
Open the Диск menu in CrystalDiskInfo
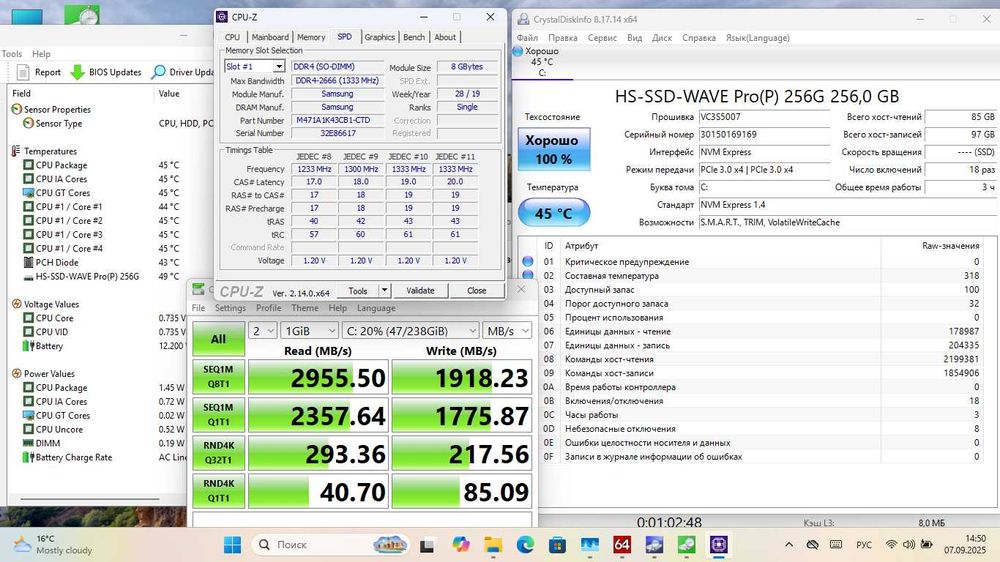[662, 38]
